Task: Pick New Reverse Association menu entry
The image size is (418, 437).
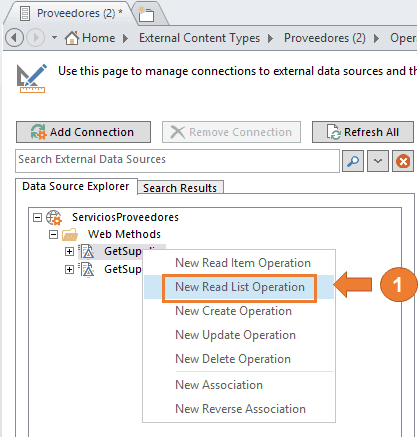Action: coord(240,409)
